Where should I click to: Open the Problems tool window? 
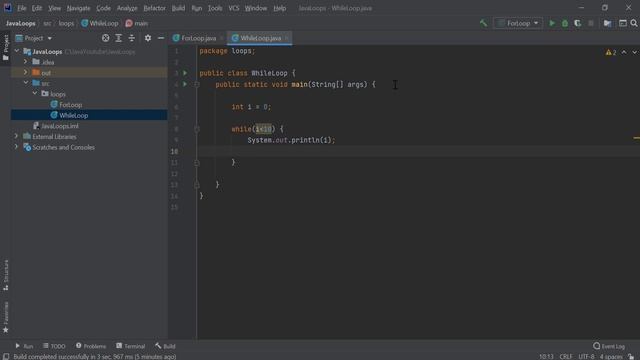coord(91,346)
